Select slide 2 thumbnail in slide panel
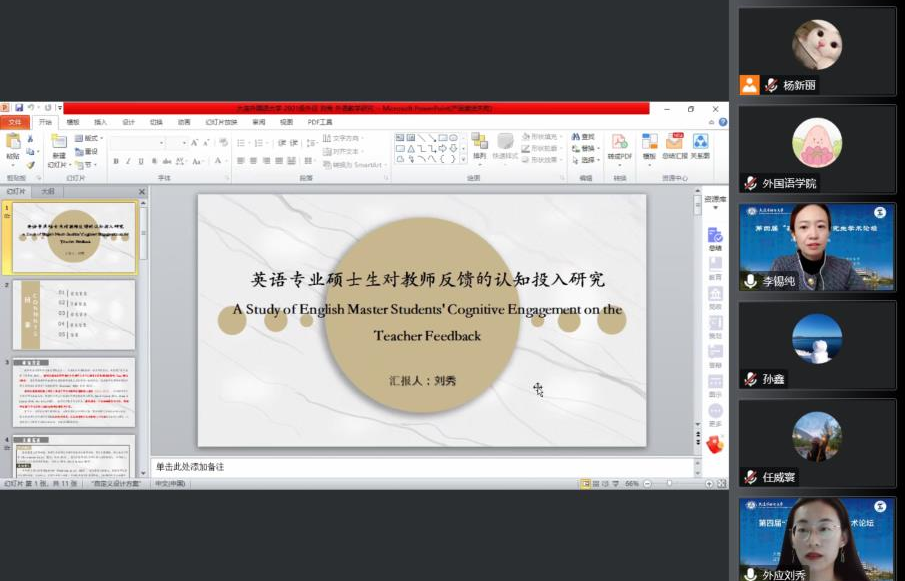Screen dimensions: 905x581 click(73, 315)
